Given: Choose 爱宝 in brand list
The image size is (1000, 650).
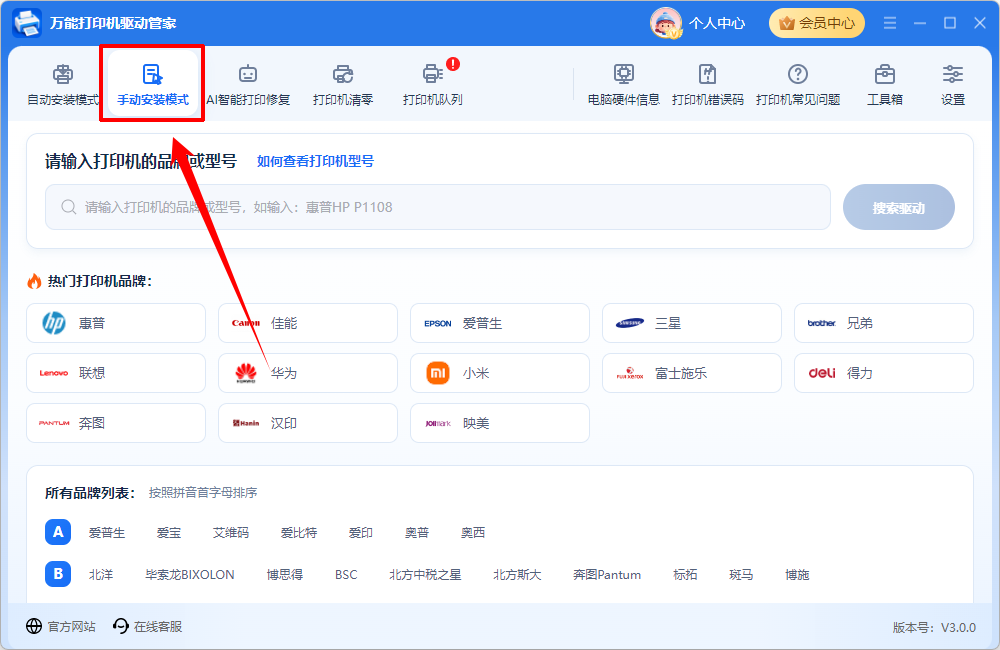Looking at the screenshot, I should (x=169, y=533).
